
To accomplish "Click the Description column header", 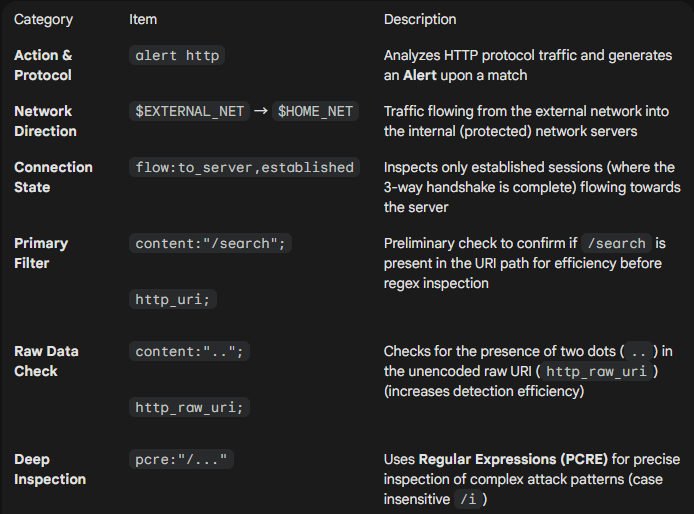I will [420, 19].
